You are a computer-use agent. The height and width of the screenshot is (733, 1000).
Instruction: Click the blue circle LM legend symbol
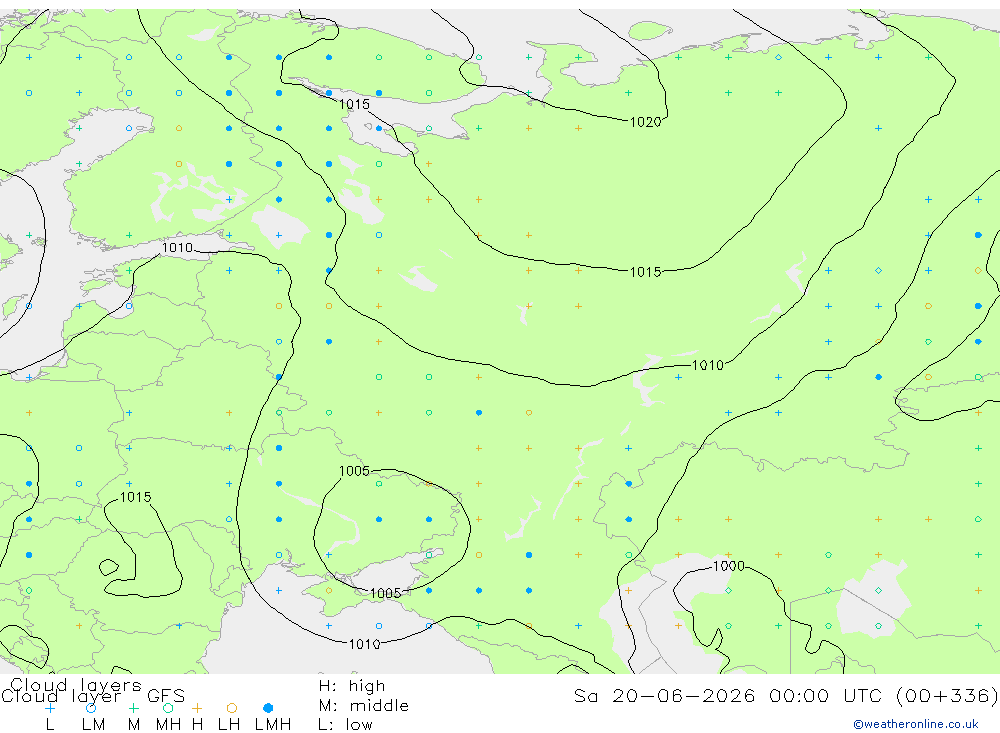click(x=91, y=708)
